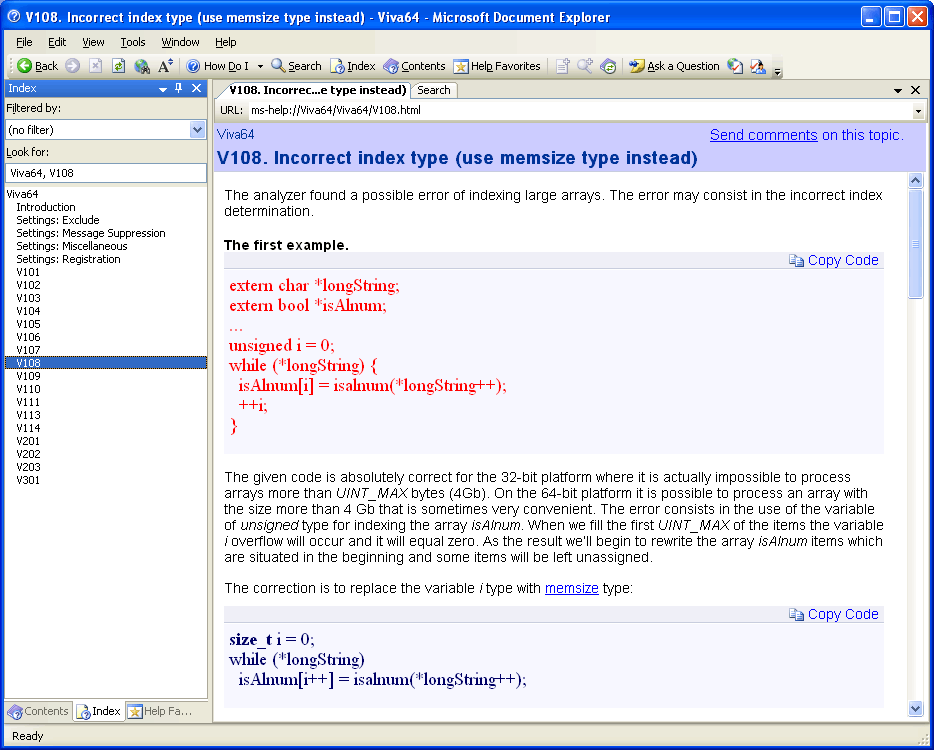Screen dimensions: 934x750
Task: Click Sync with Table of Contents icon
Action: click(608, 66)
